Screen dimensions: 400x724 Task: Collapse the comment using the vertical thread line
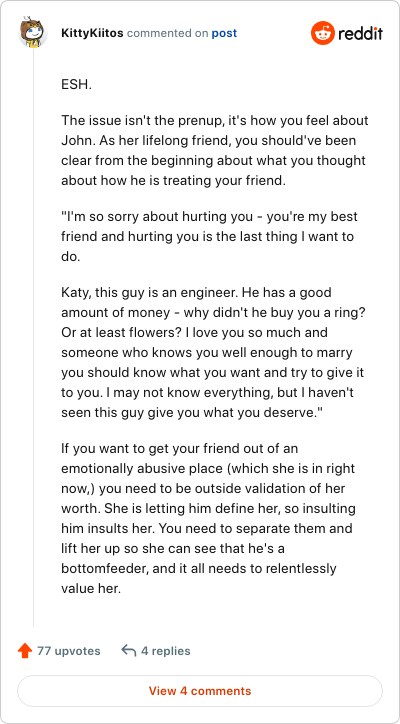tap(33, 338)
